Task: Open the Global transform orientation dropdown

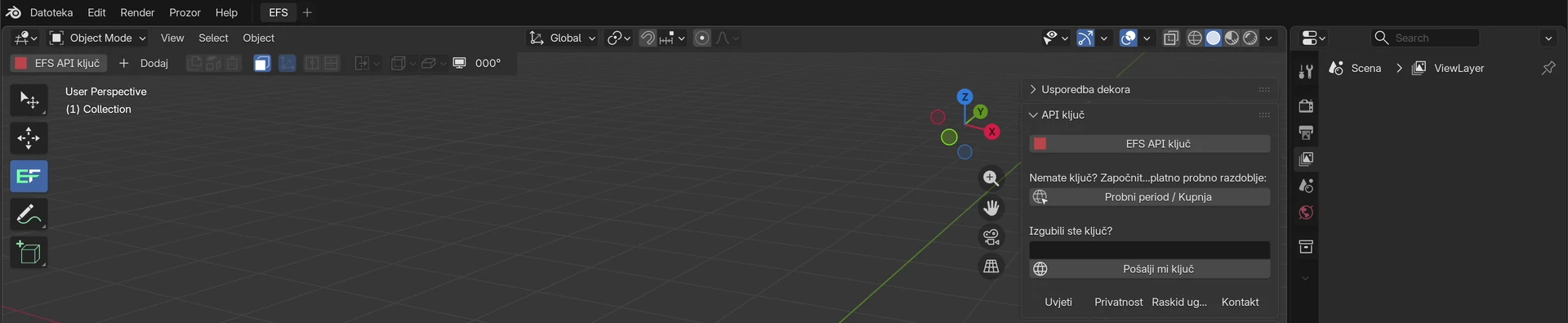Action: 562,38
